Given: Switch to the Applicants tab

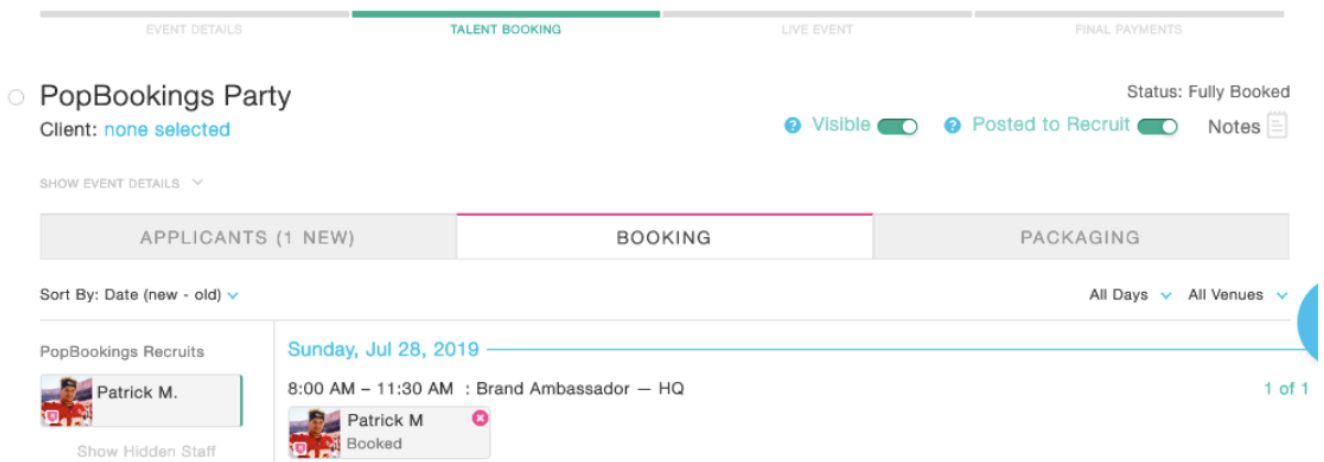Looking at the screenshot, I should [247, 238].
